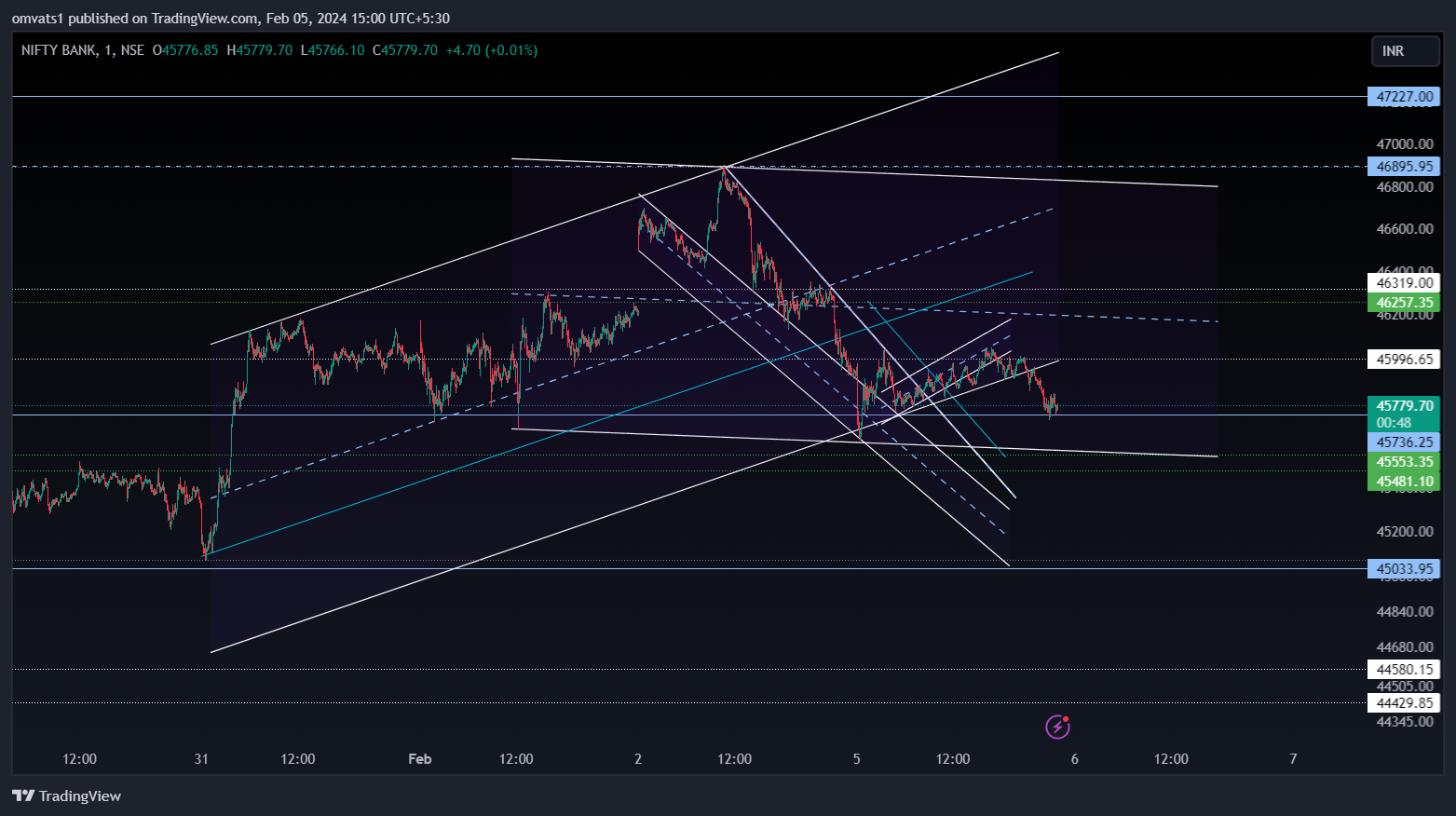Click the date 6 on time axis

click(x=1075, y=759)
